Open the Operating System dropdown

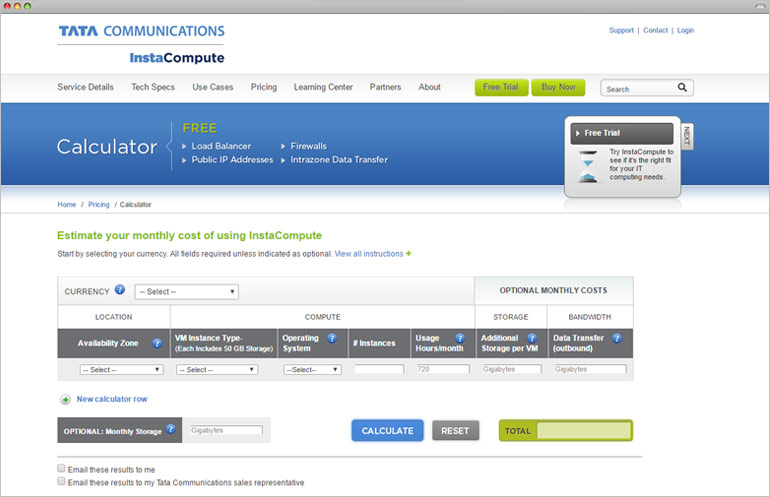(312, 369)
